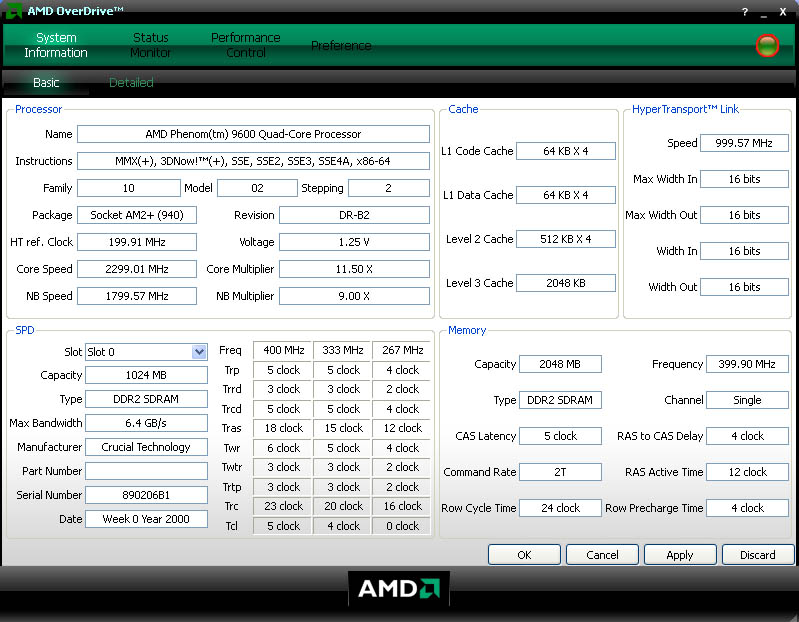Click the Max Bandwidth 6.4 GB/s field
The image size is (799, 622).
click(x=146, y=423)
